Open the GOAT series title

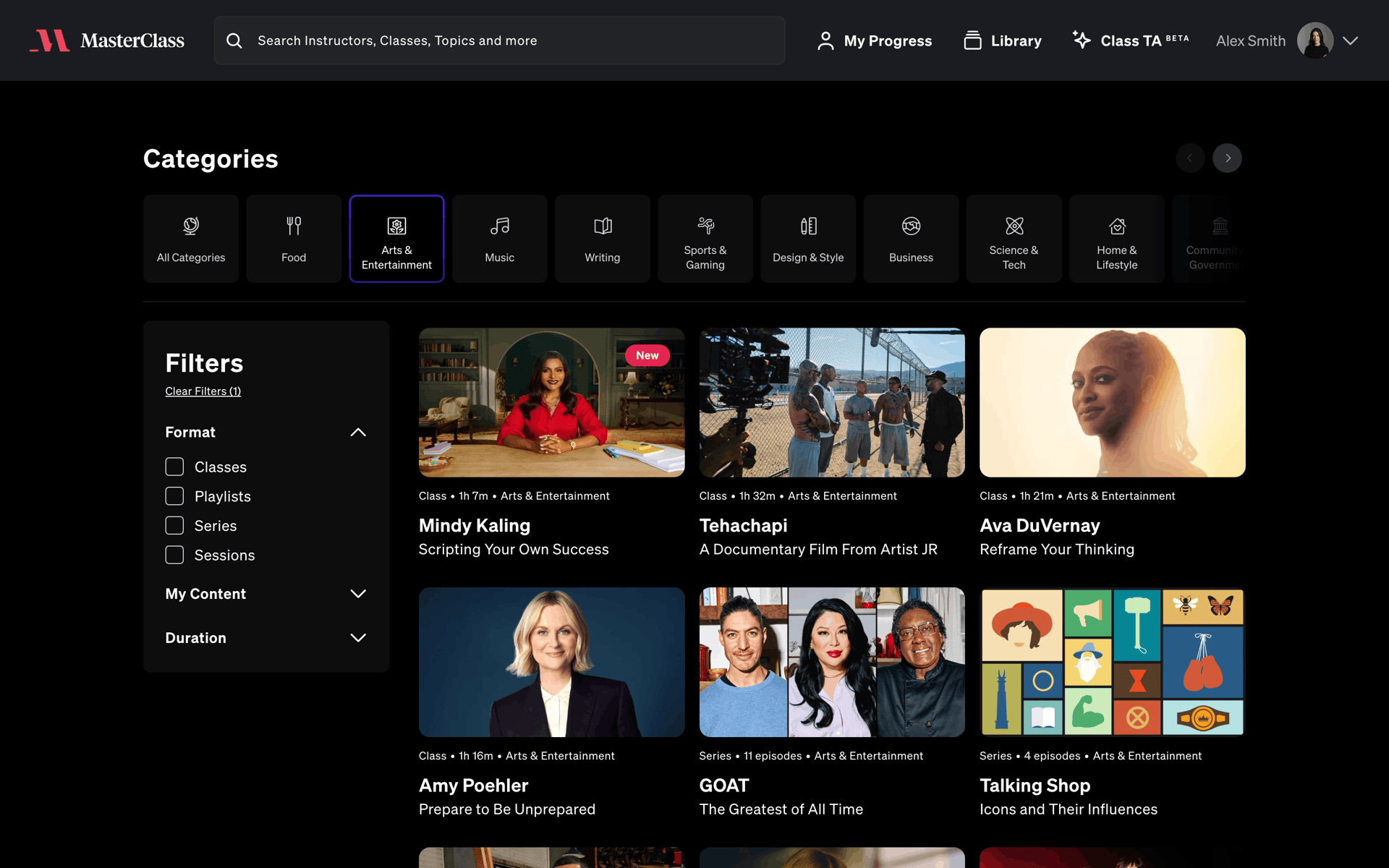click(724, 786)
